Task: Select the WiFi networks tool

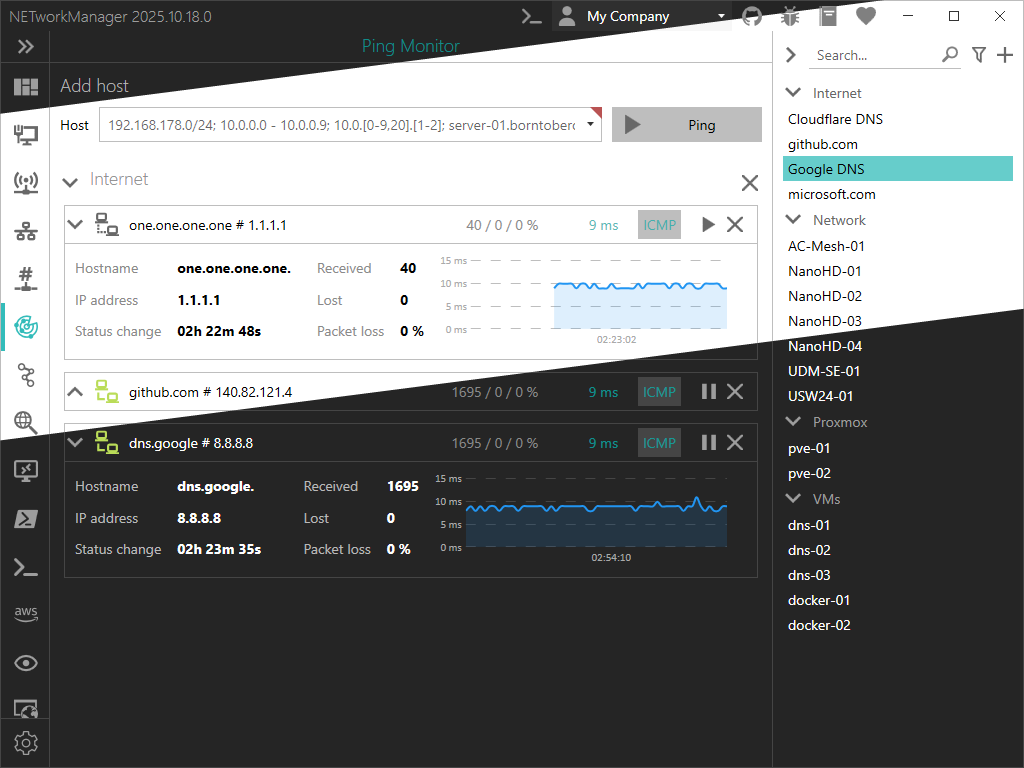Action: point(26,183)
